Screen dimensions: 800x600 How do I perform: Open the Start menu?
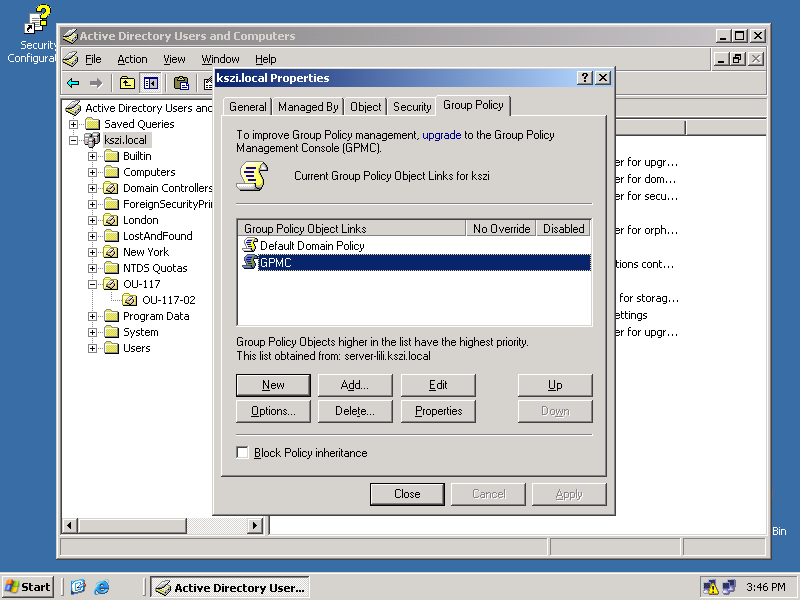coord(28,587)
